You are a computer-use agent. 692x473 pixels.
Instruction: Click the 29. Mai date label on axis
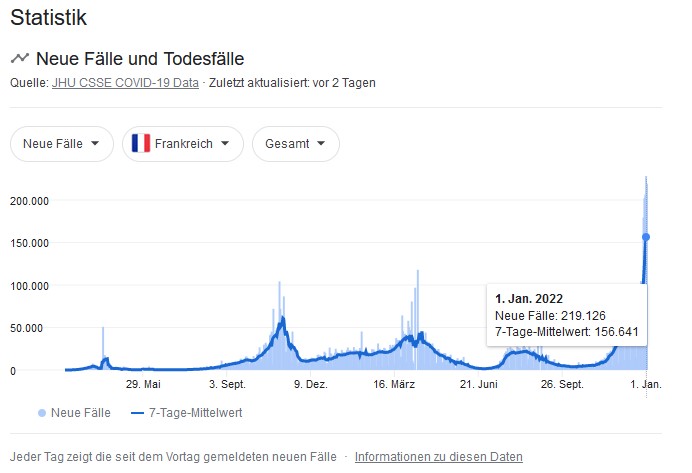point(143,384)
